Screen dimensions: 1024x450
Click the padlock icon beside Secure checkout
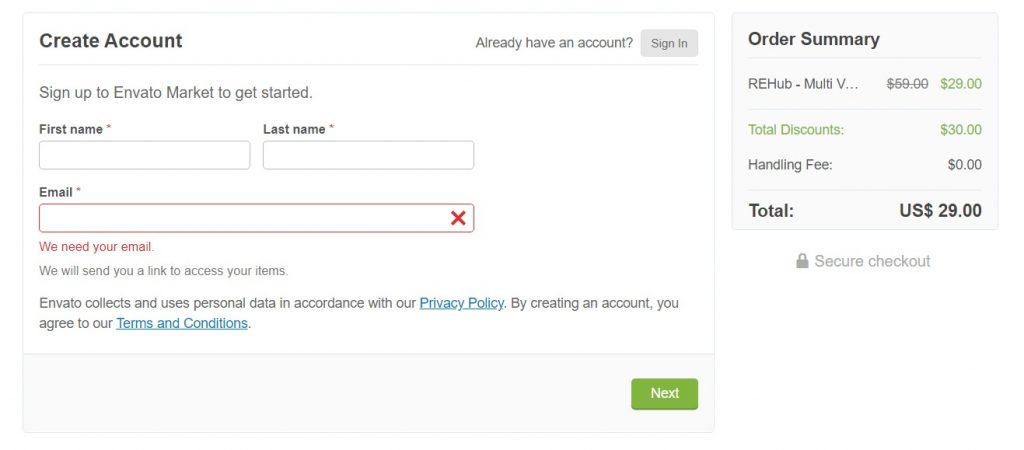[x=802, y=261]
